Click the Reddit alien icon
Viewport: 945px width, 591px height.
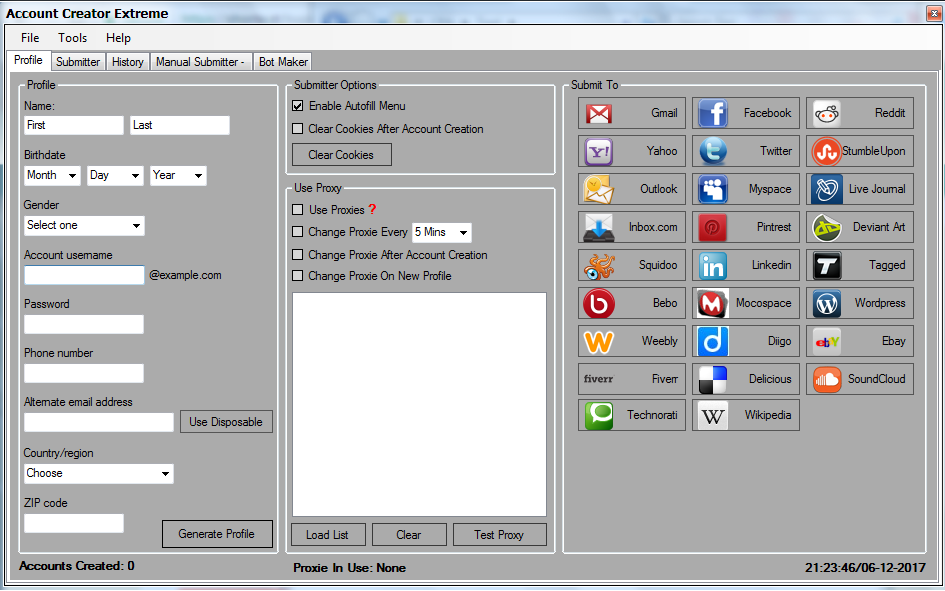827,113
